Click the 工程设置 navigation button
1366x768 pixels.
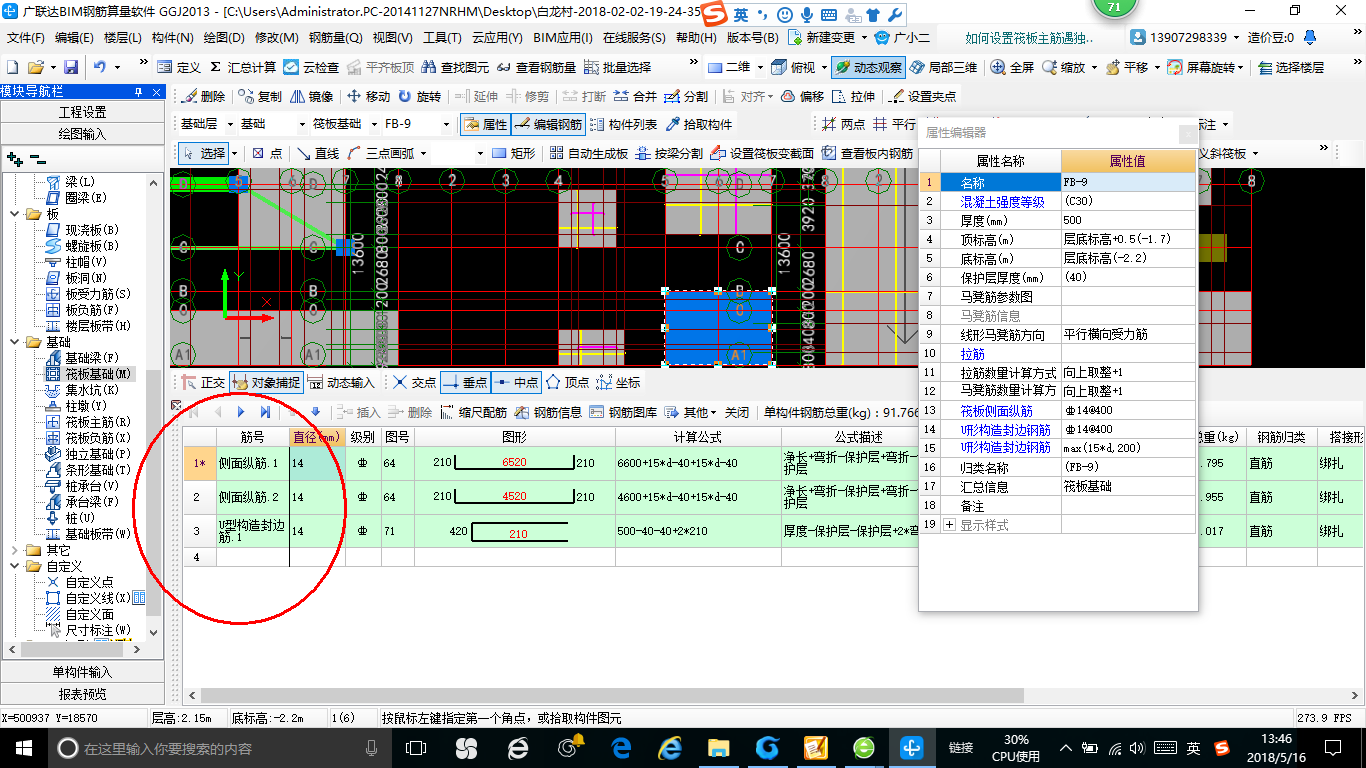click(x=82, y=112)
